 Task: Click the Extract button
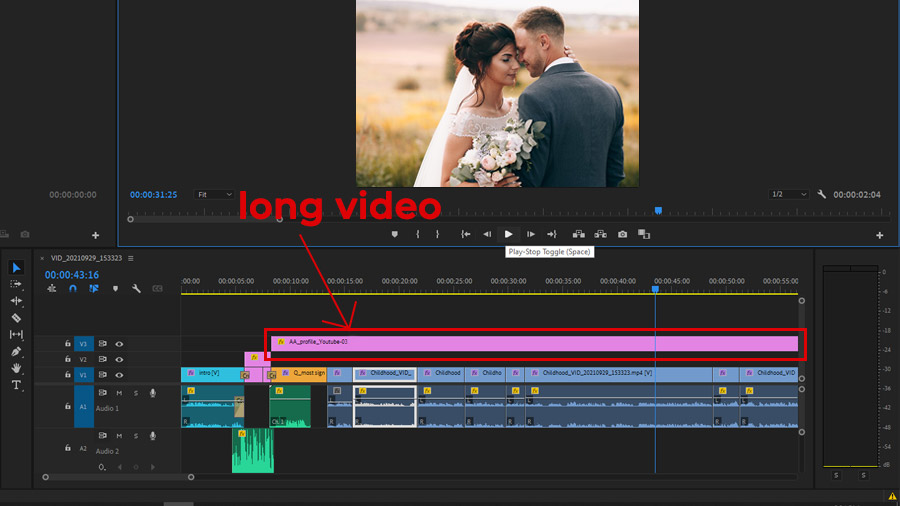pos(600,234)
